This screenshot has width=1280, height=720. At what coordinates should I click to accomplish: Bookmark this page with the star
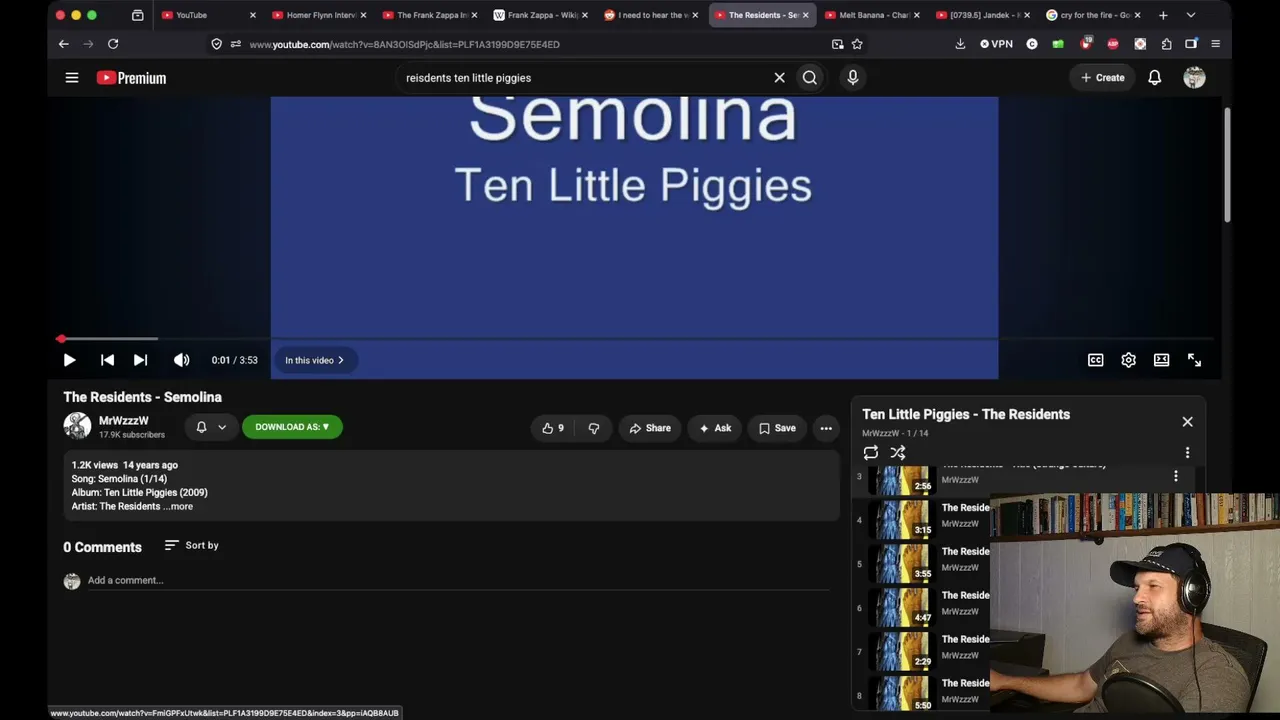[857, 44]
